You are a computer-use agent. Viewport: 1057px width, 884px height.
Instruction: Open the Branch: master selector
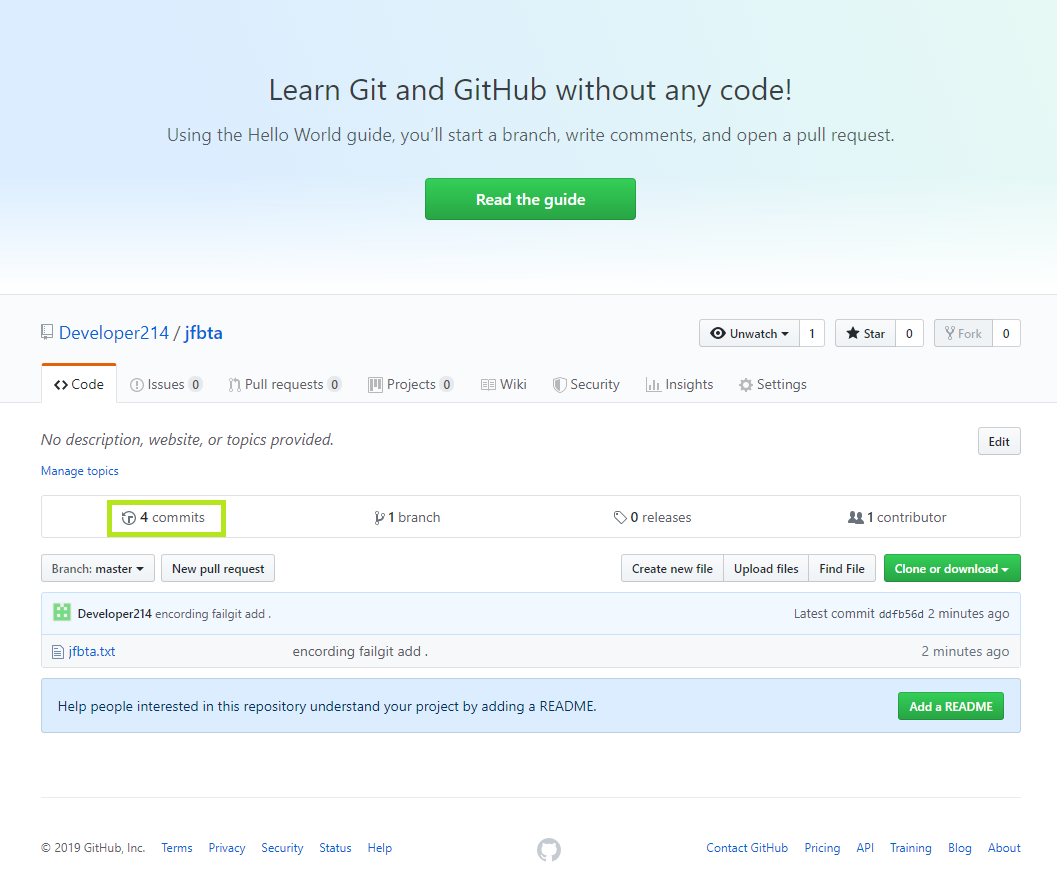coord(98,568)
